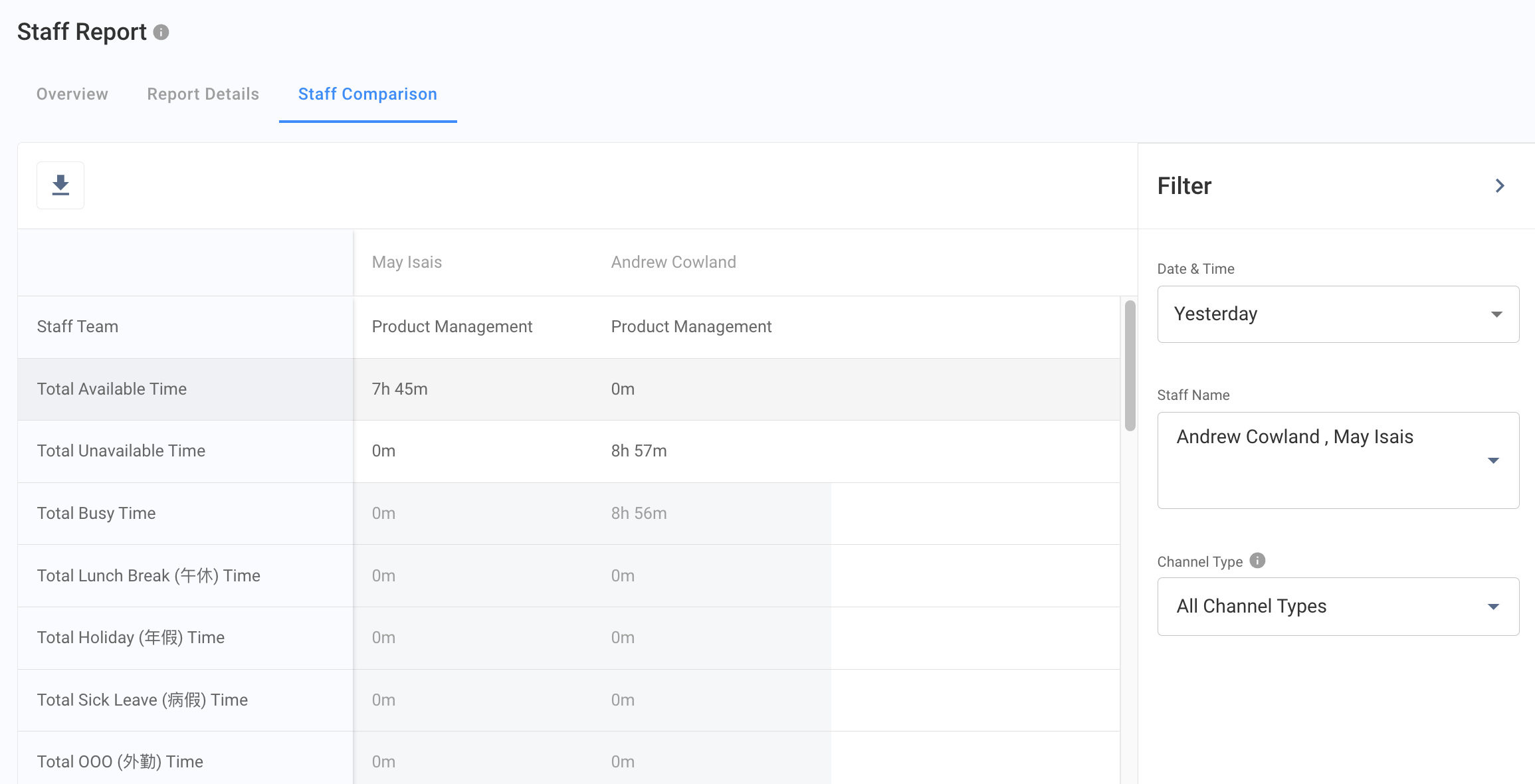Click the Total Busy Time row label
1535x784 pixels.
(96, 514)
